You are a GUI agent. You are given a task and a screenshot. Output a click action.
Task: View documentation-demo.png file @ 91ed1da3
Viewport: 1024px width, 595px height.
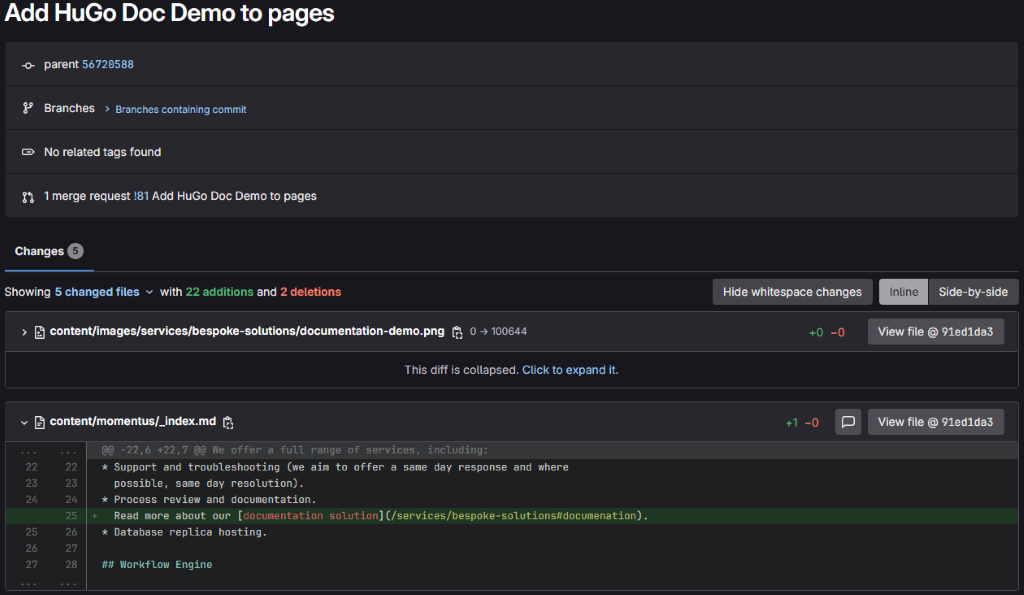(x=935, y=332)
